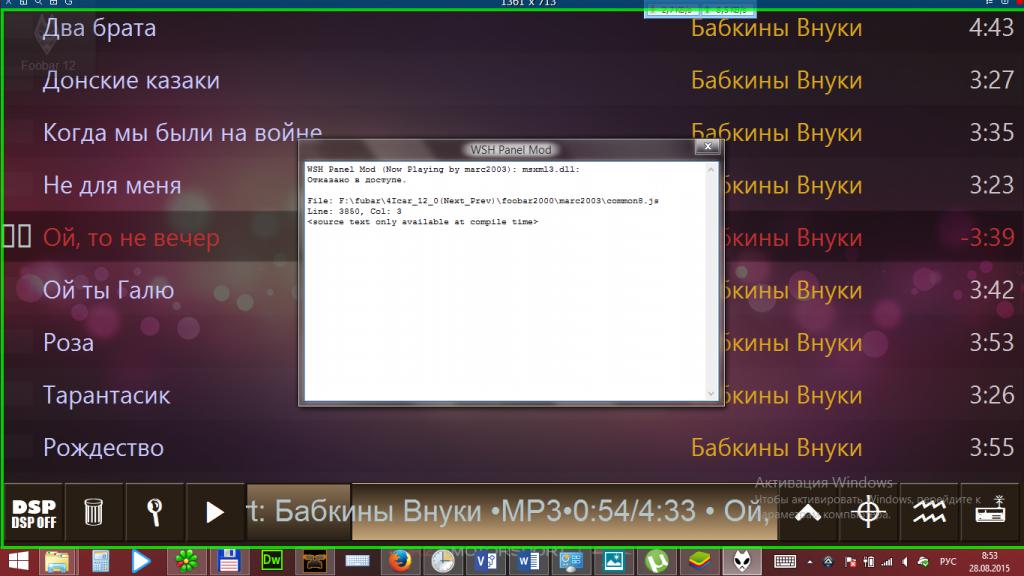Expand hidden system tray icons arrow
This screenshot has width=1024, height=576.
tap(810, 562)
